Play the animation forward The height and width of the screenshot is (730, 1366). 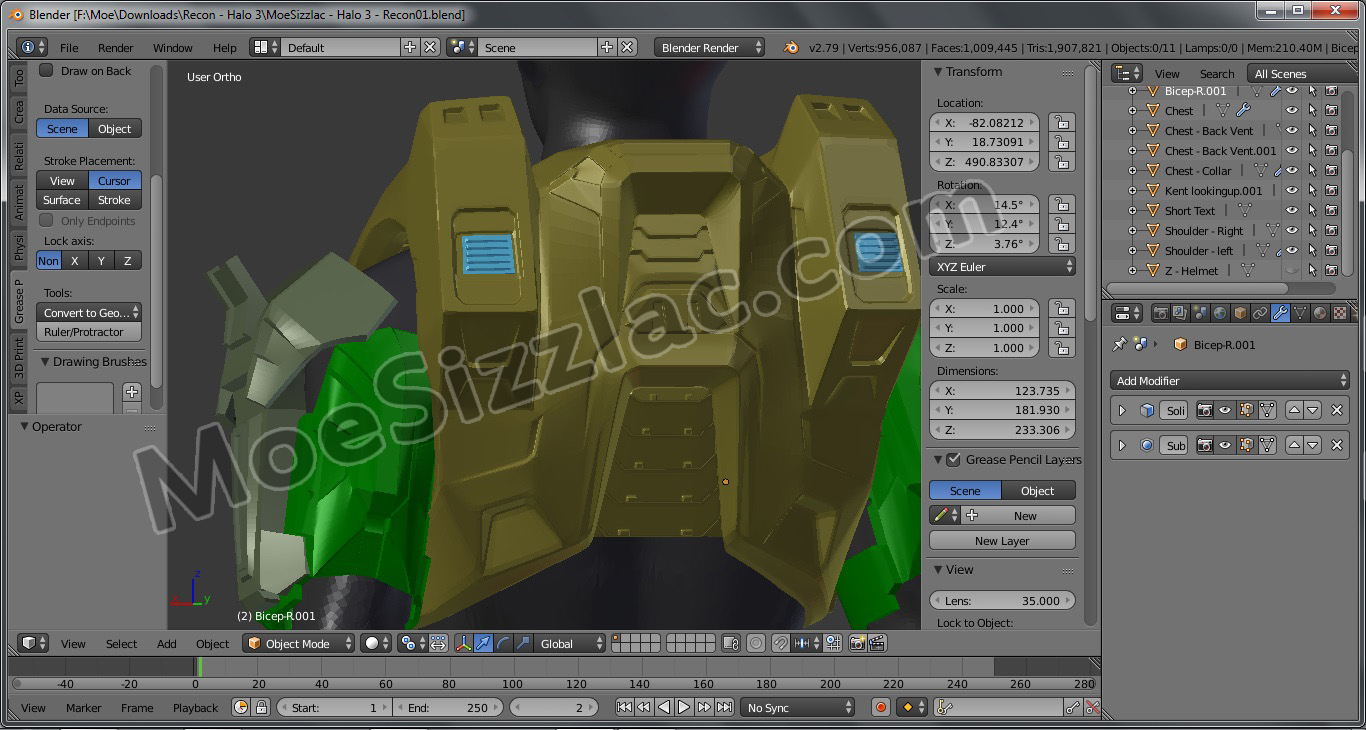684,708
